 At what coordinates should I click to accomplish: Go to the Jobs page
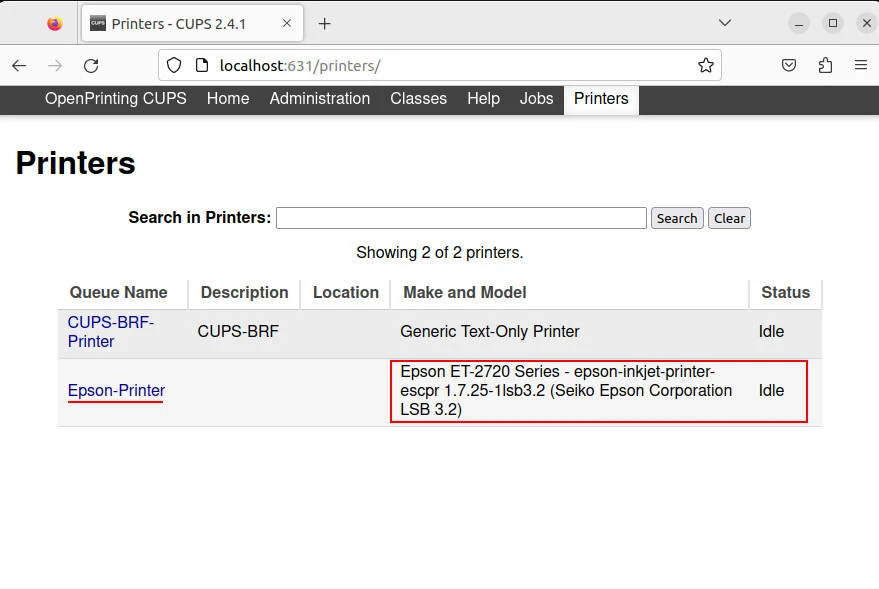click(x=536, y=99)
